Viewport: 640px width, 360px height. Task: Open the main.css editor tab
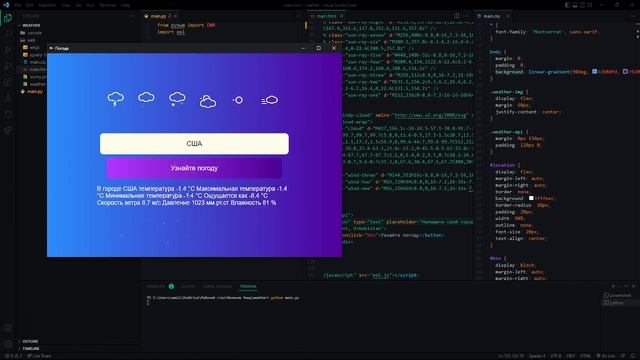coord(491,16)
